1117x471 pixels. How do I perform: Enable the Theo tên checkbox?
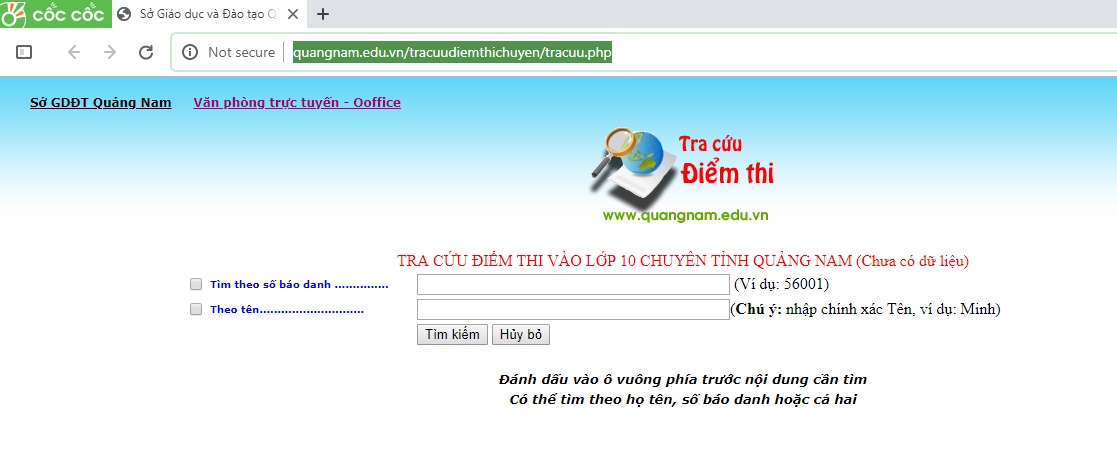pyautogui.click(x=196, y=310)
